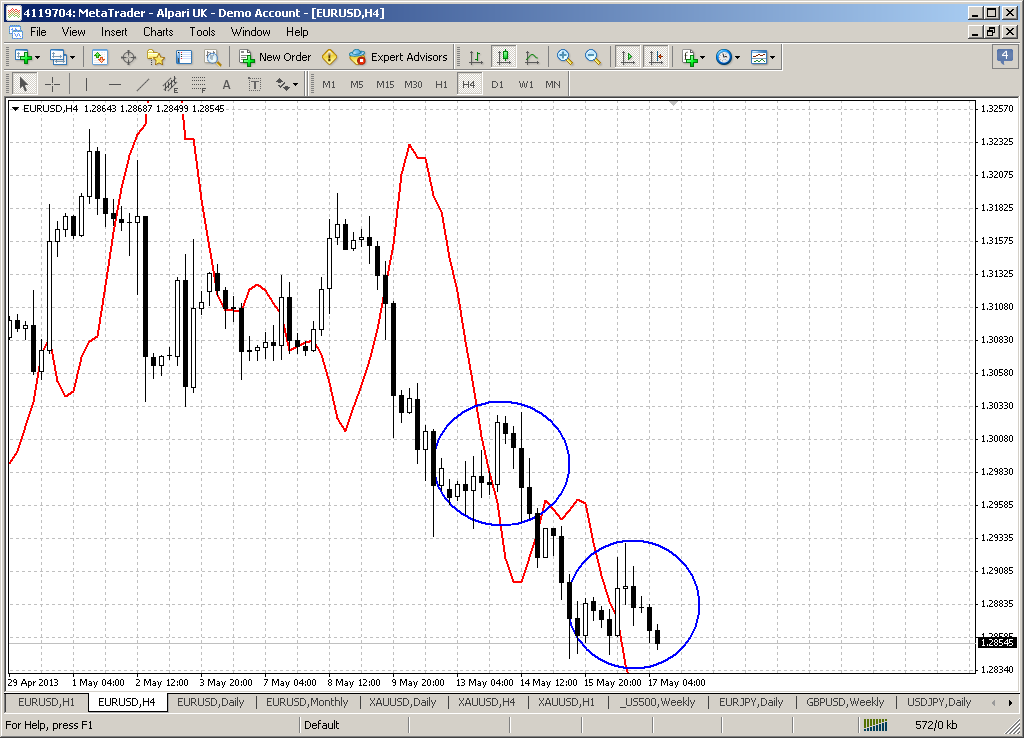This screenshot has width=1024, height=738.
Task: Open the Market Watch window icon
Action: 100,57
